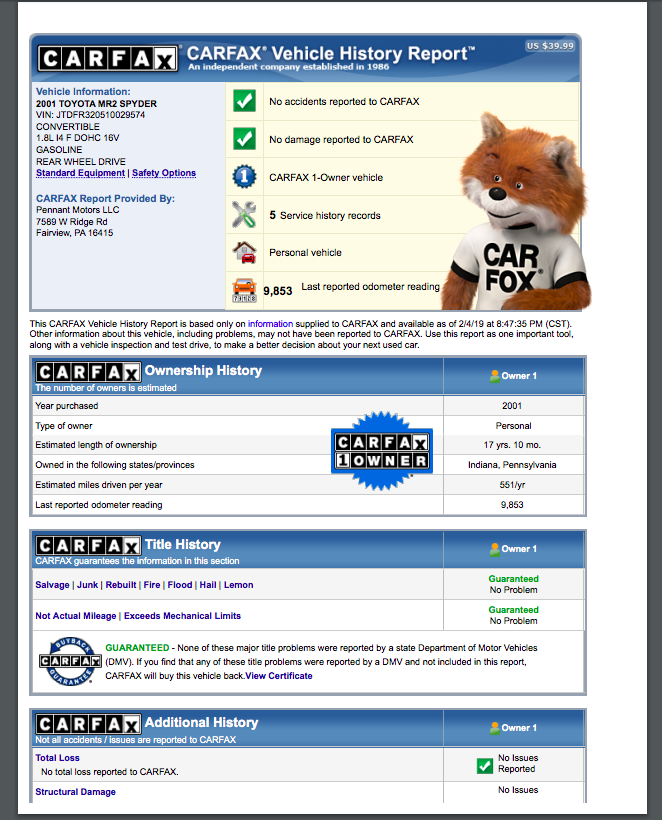Open the Not Actual Mileage link

click(76, 616)
